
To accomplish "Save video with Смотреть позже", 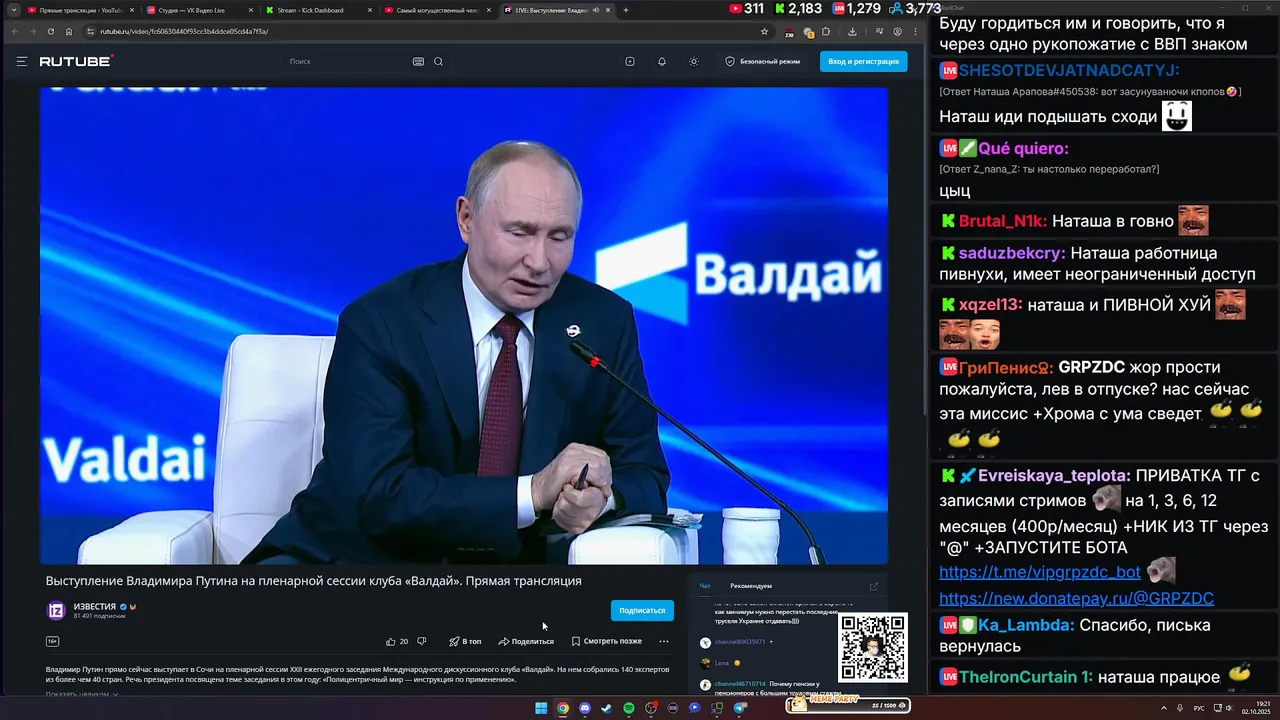I will (x=607, y=641).
